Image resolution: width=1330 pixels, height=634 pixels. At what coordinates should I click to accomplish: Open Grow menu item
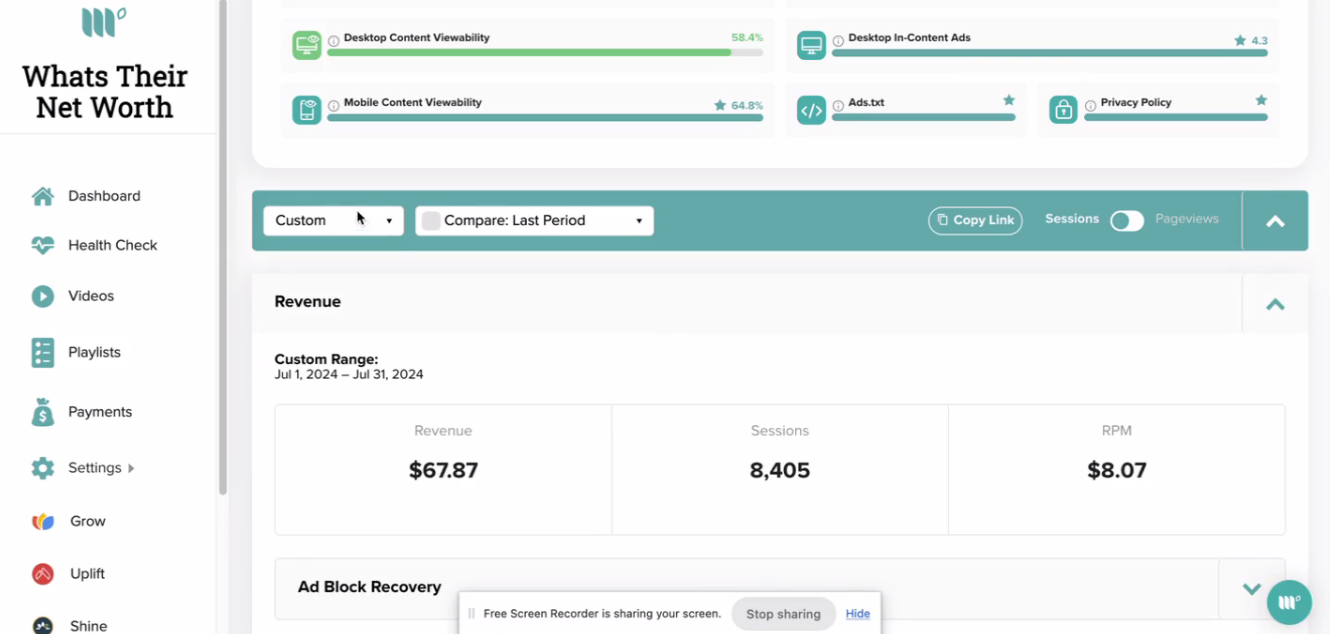click(x=88, y=521)
